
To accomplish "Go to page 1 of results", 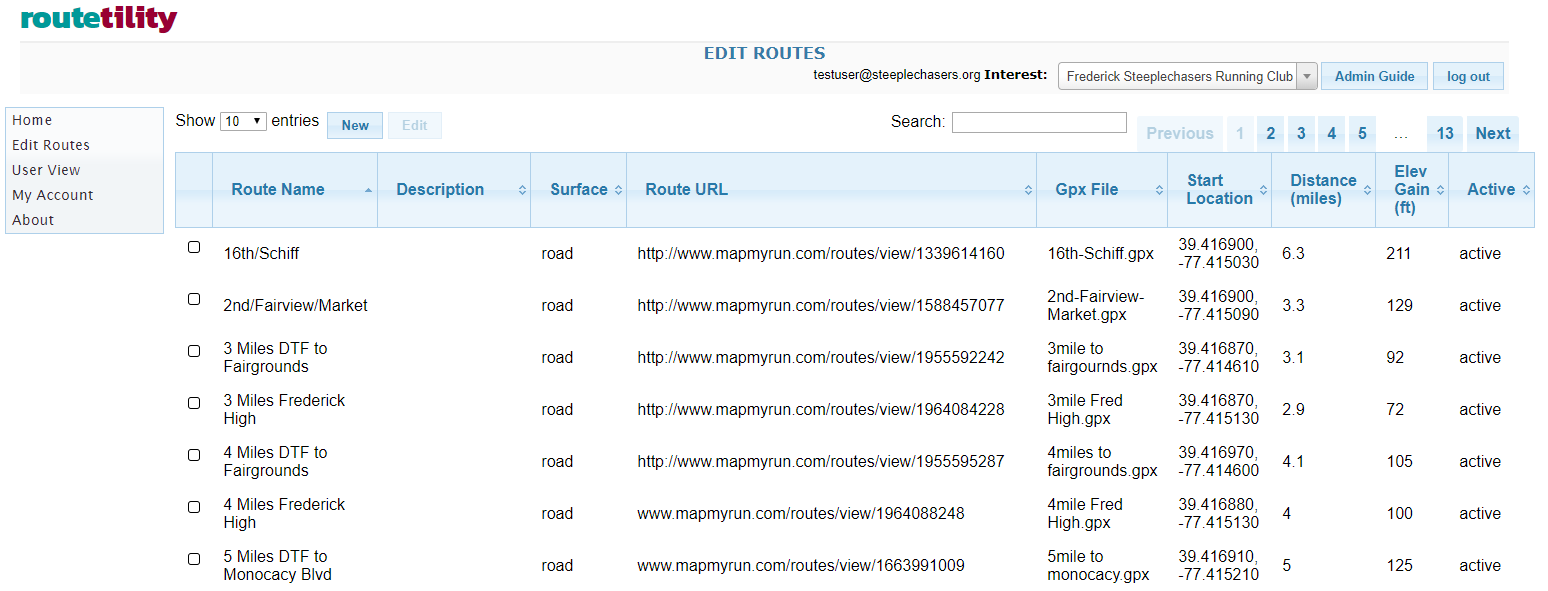I will pyautogui.click(x=1240, y=134).
